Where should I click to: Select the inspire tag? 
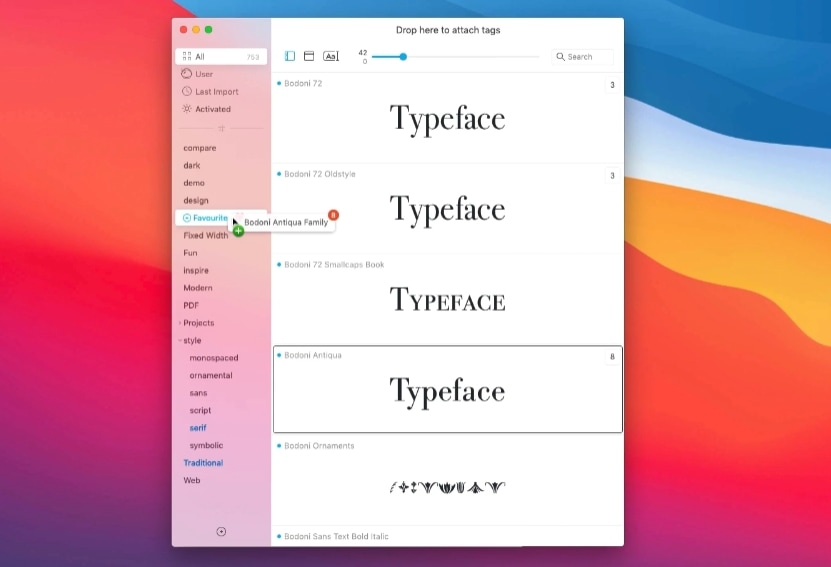[x=196, y=270]
